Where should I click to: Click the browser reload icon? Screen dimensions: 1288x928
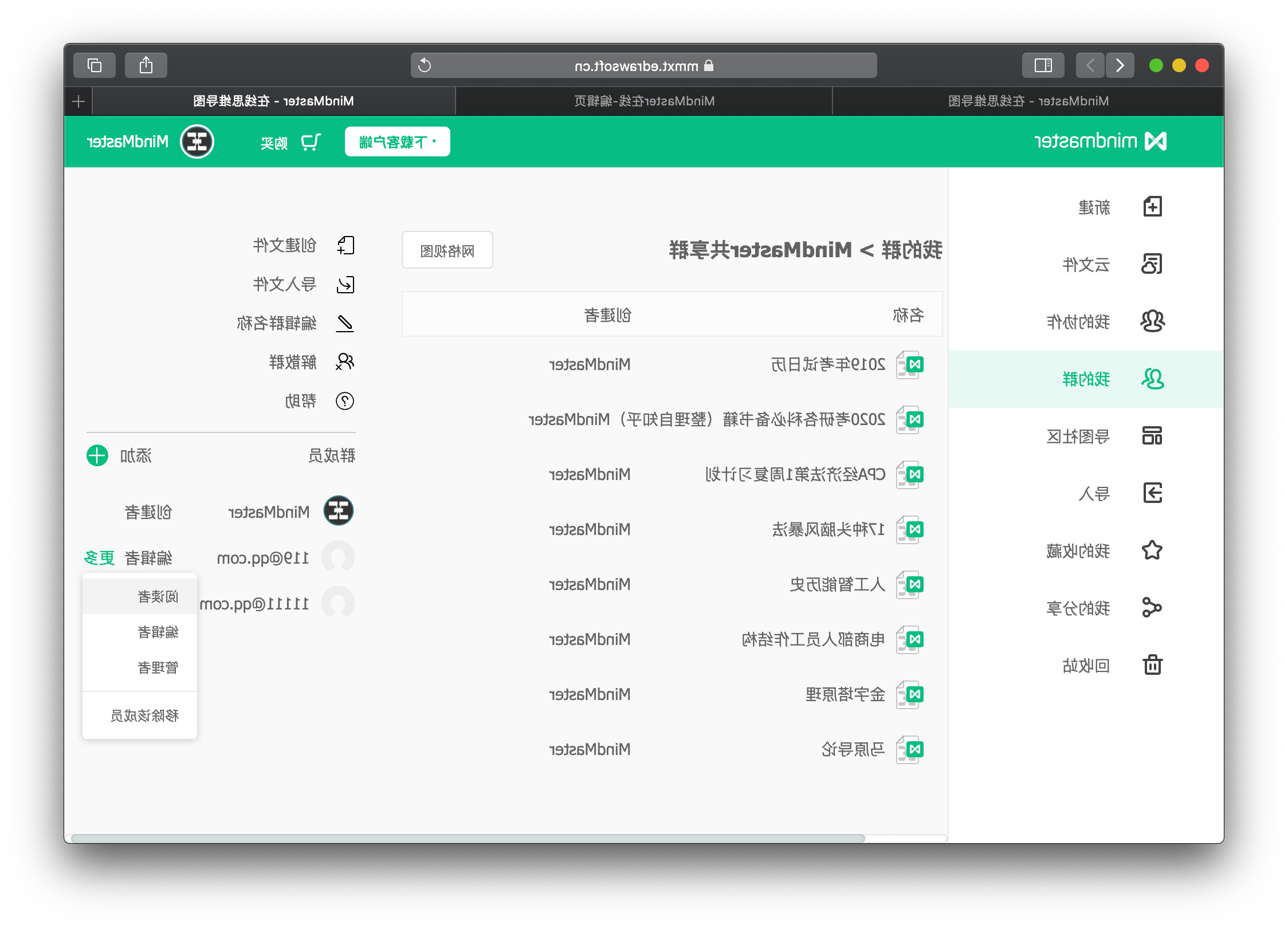pos(425,66)
